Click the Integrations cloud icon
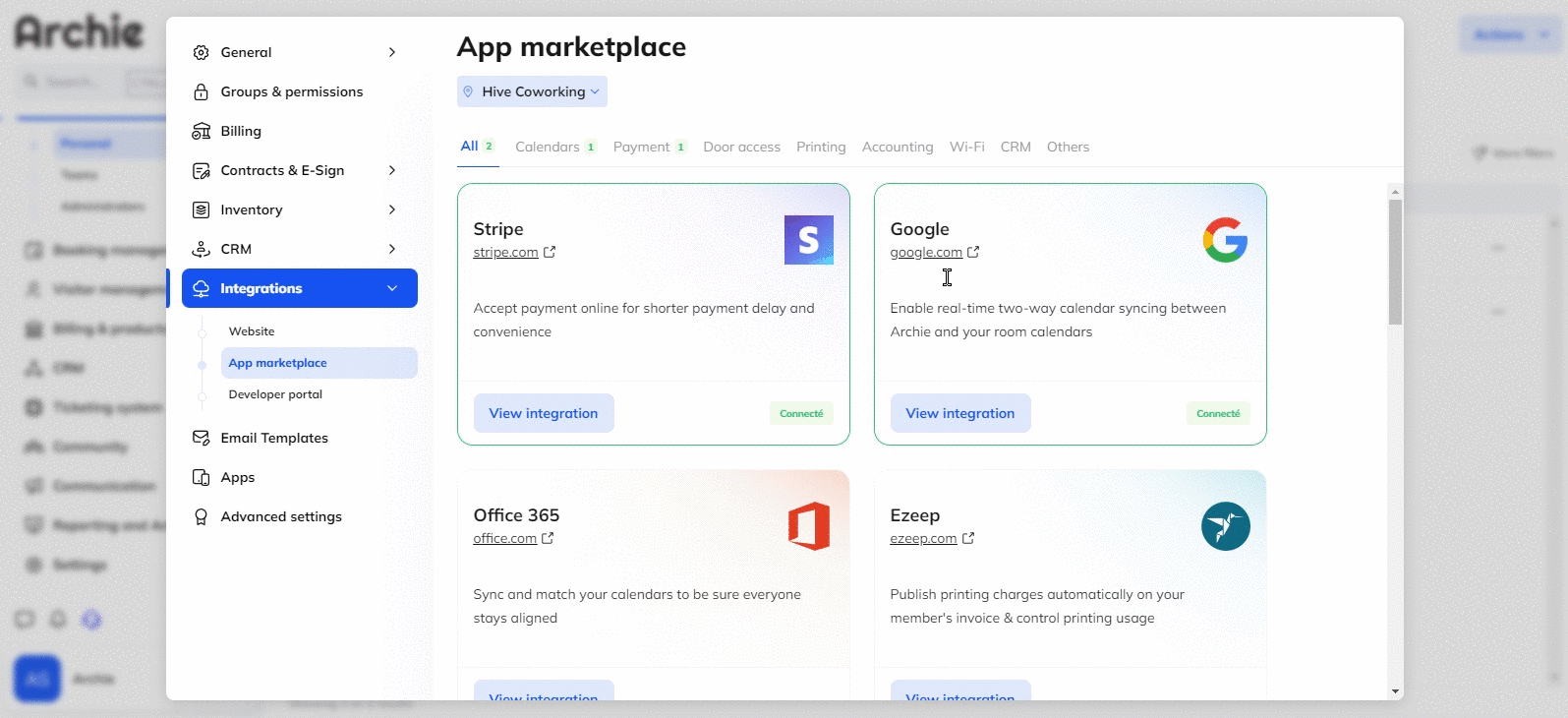This screenshot has width=1568, height=718. click(x=201, y=288)
